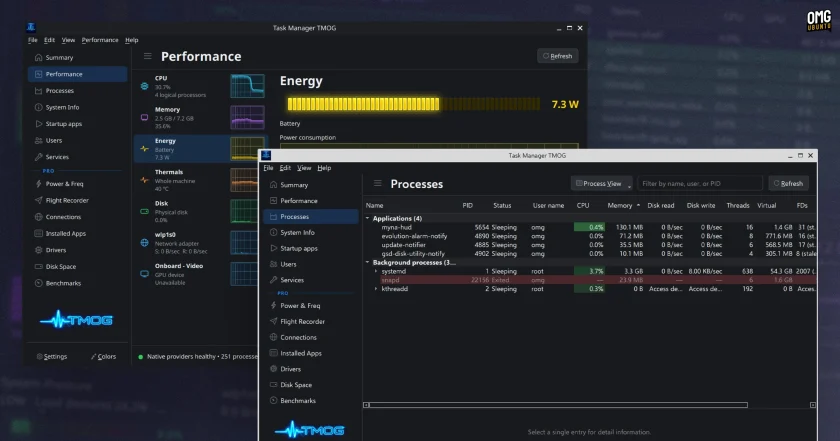The width and height of the screenshot is (840, 441).
Task: Click Refresh in the Performance window
Action: [x=557, y=56]
